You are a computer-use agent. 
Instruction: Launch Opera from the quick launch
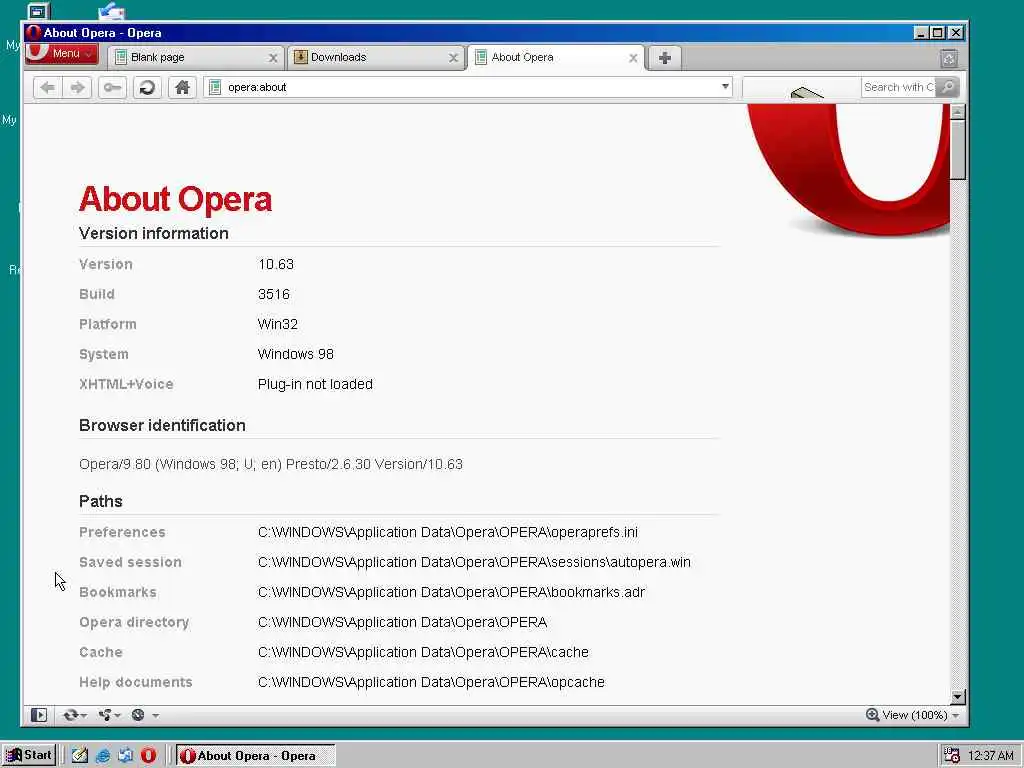[148, 756]
